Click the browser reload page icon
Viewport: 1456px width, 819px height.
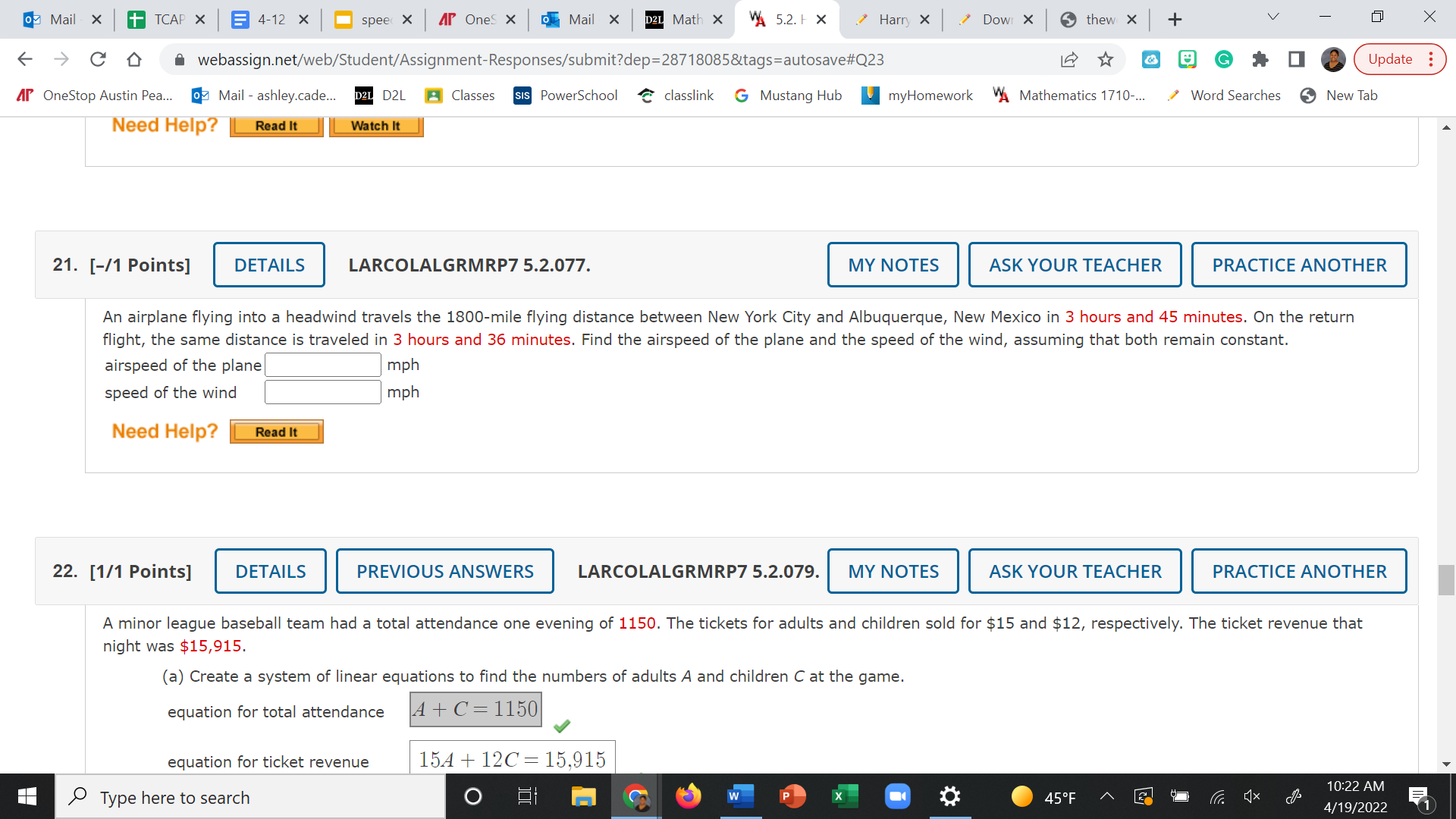[98, 59]
